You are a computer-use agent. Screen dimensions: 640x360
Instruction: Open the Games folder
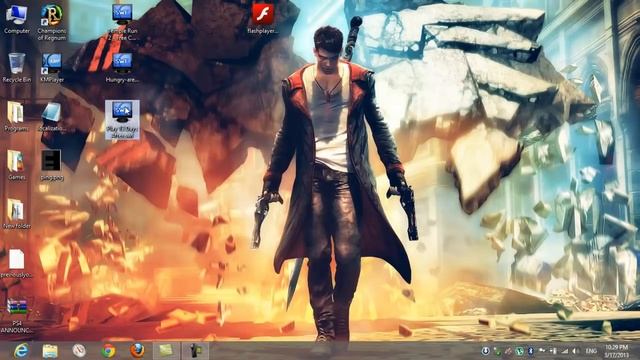(16, 165)
